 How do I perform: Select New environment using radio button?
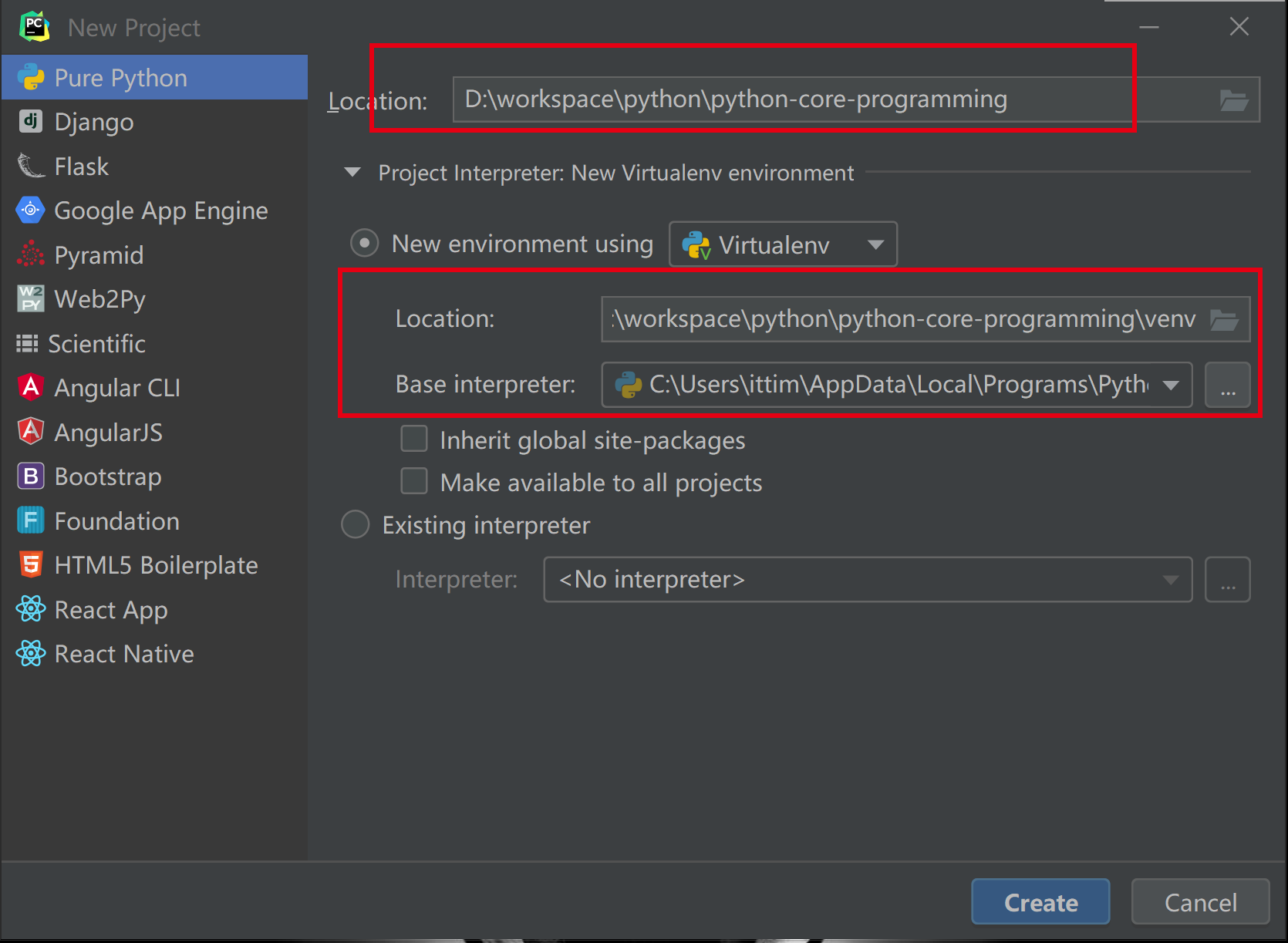(364, 244)
